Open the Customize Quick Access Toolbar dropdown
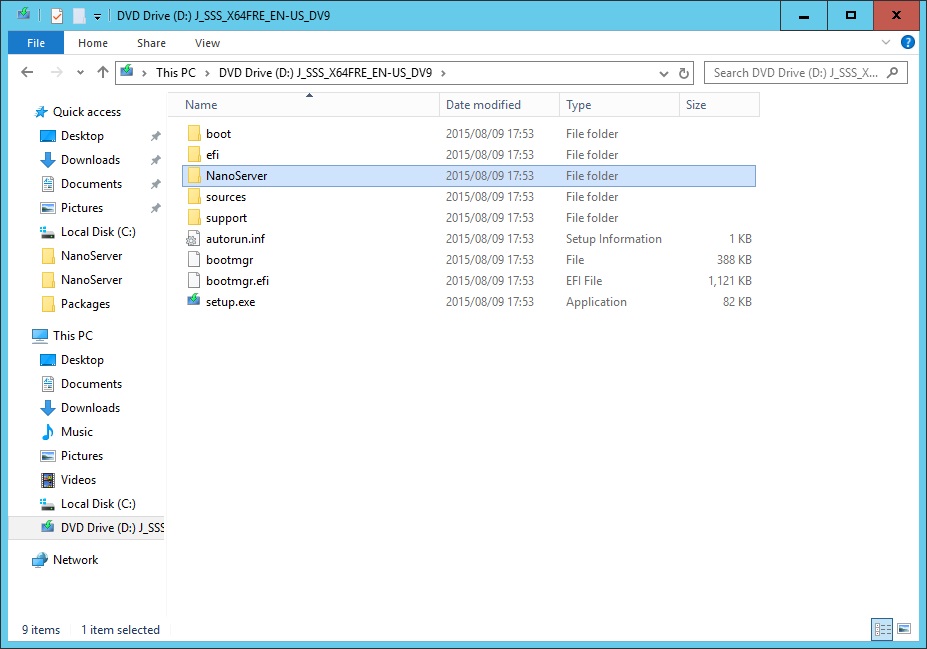The width and height of the screenshot is (927, 649). (x=98, y=17)
